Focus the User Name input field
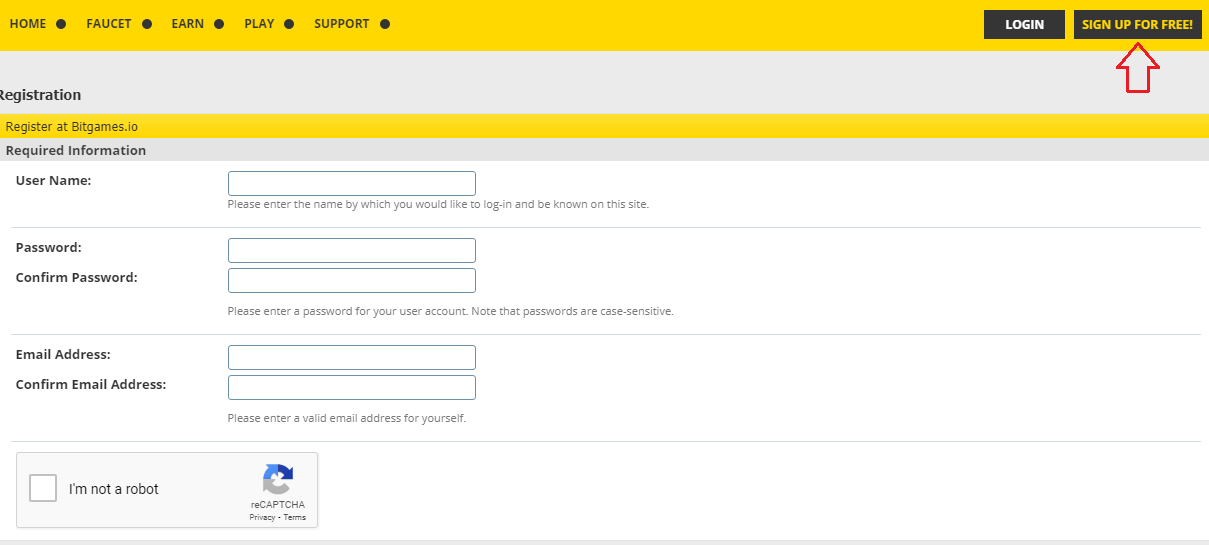 [x=352, y=184]
